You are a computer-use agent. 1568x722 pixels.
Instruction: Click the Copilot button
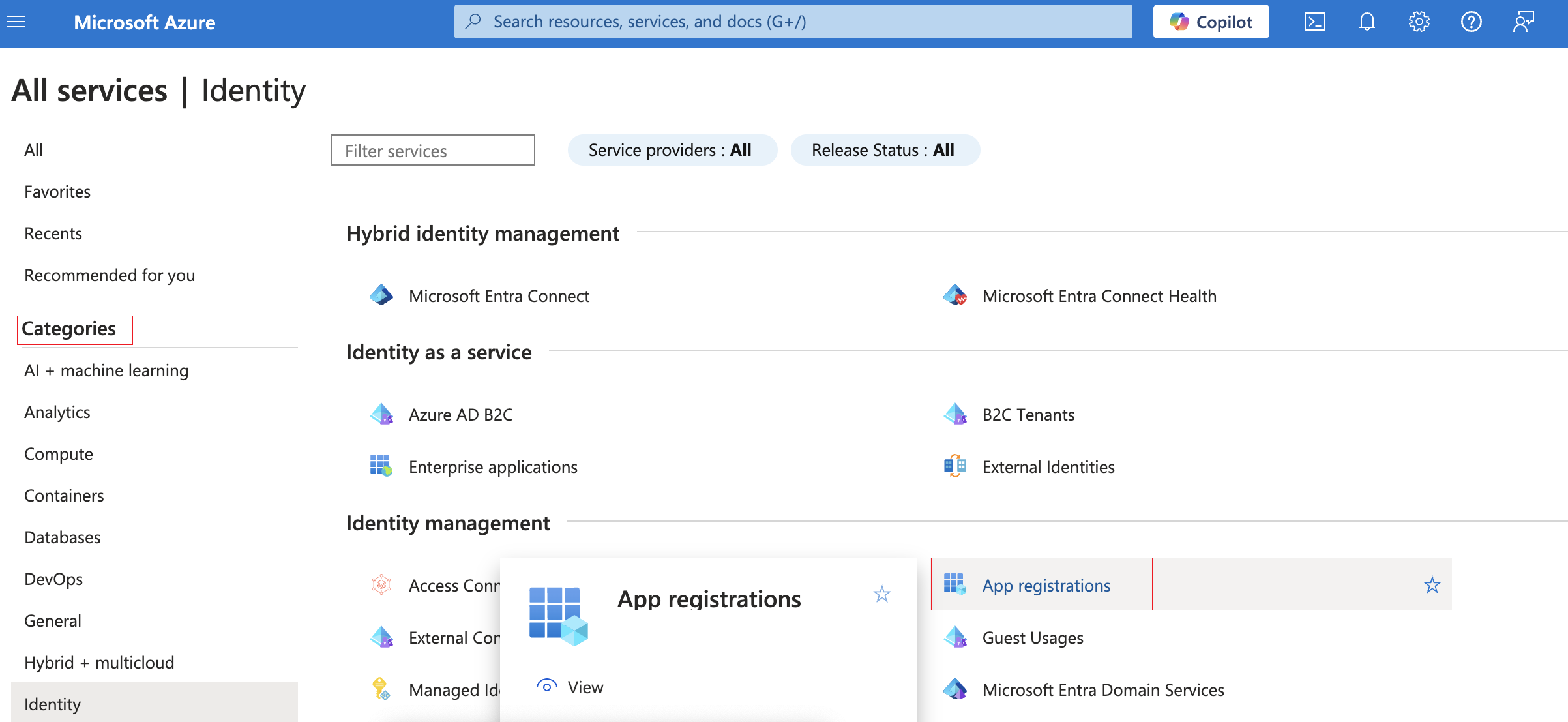(x=1211, y=22)
